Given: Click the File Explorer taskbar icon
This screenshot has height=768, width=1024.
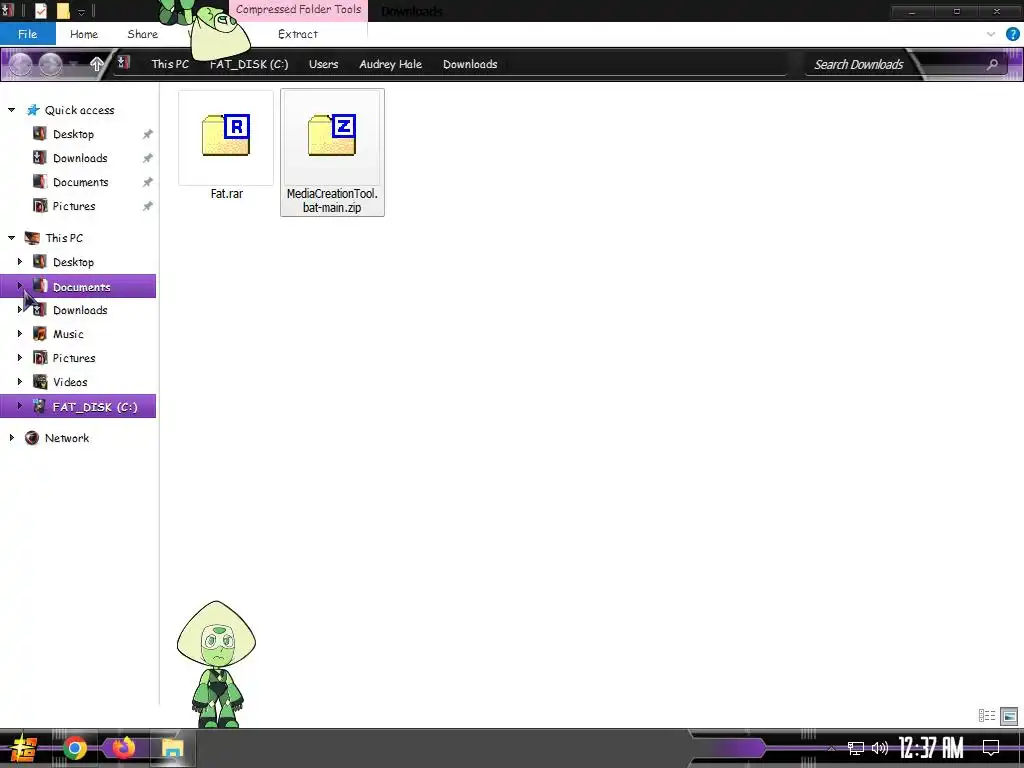Looking at the screenshot, I should [172, 748].
